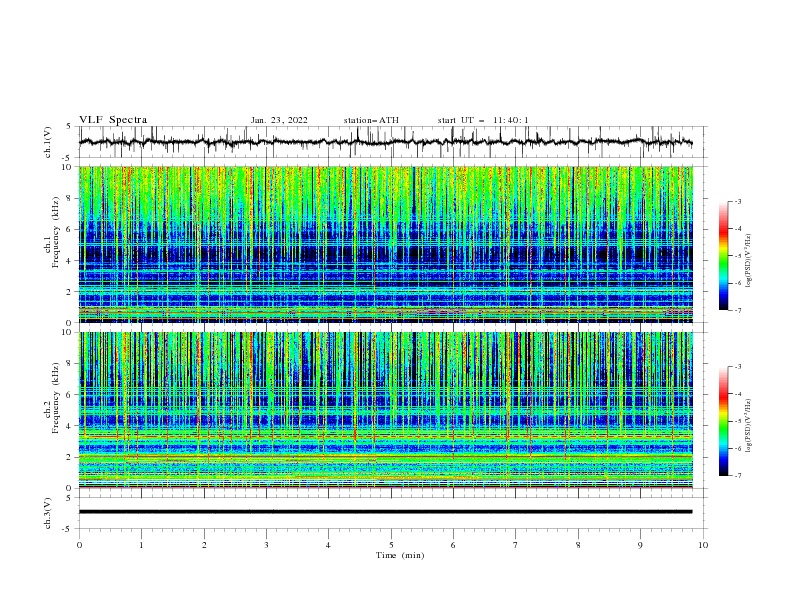Click the ch.2 frequency tick label "4"
The width and height of the screenshot is (792, 612).
[70, 426]
